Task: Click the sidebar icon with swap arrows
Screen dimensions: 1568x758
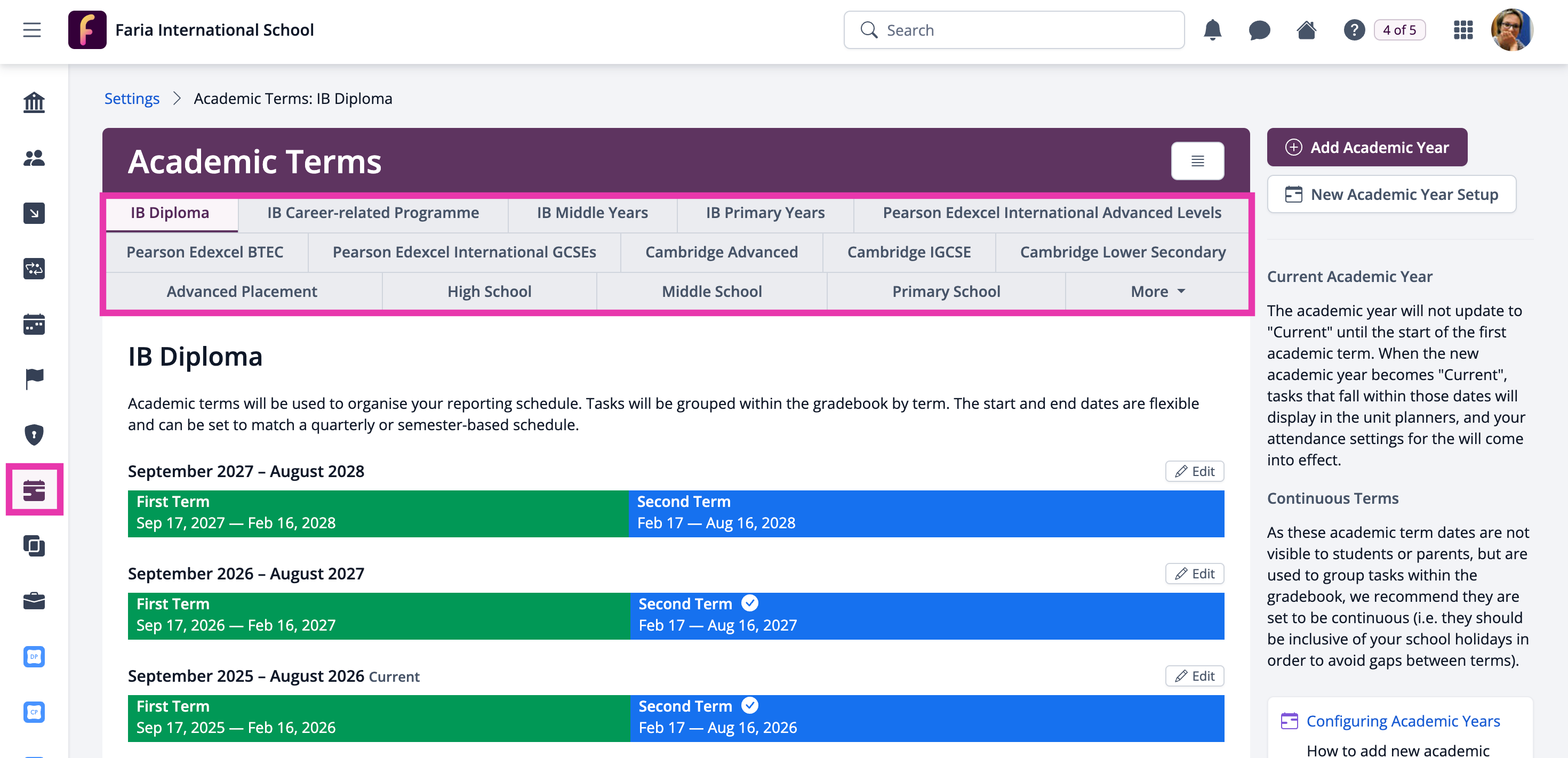Action: 34,268
